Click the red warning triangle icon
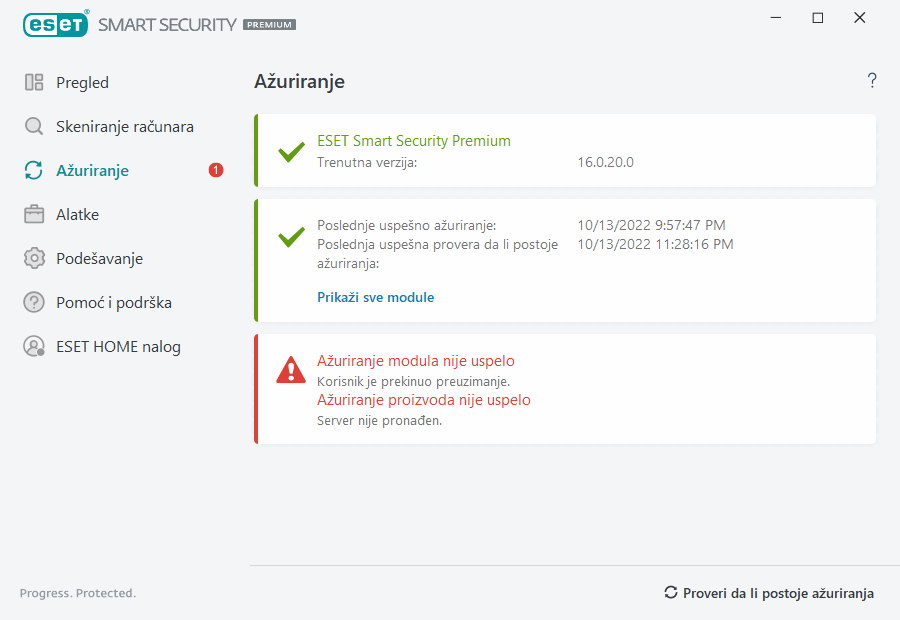 (x=291, y=370)
